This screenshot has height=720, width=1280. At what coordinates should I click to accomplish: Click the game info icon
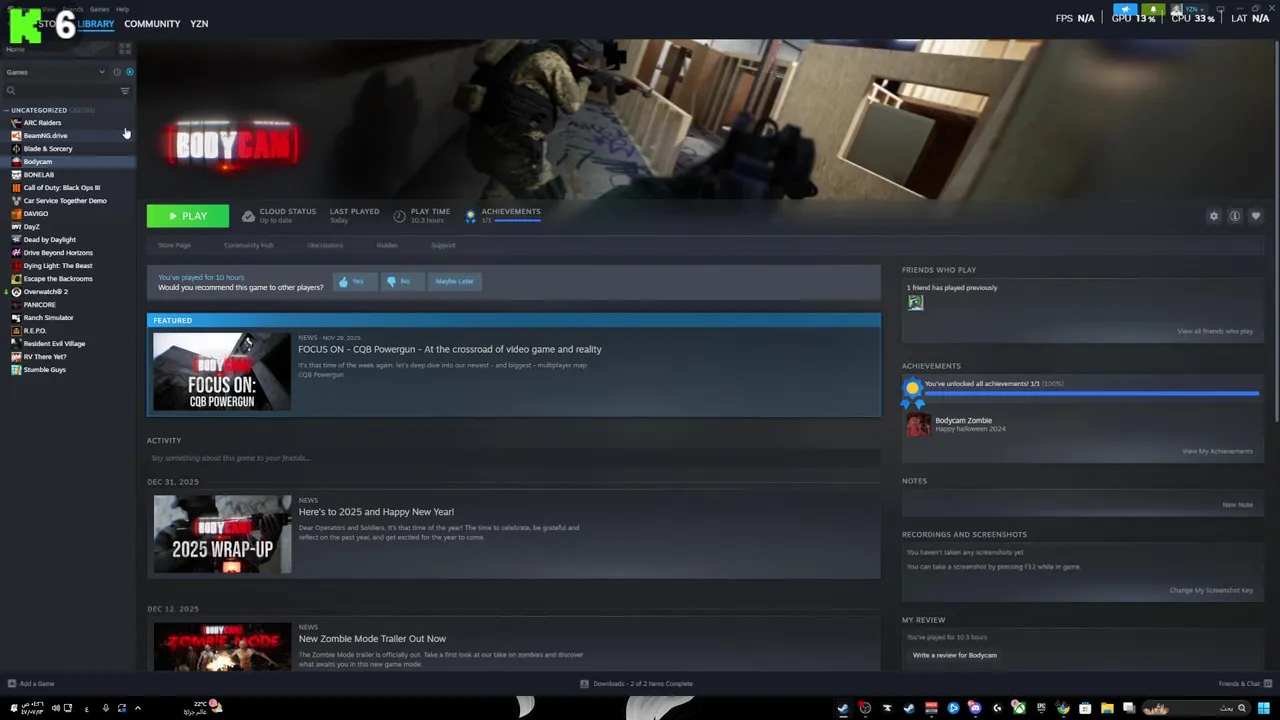coord(1235,216)
